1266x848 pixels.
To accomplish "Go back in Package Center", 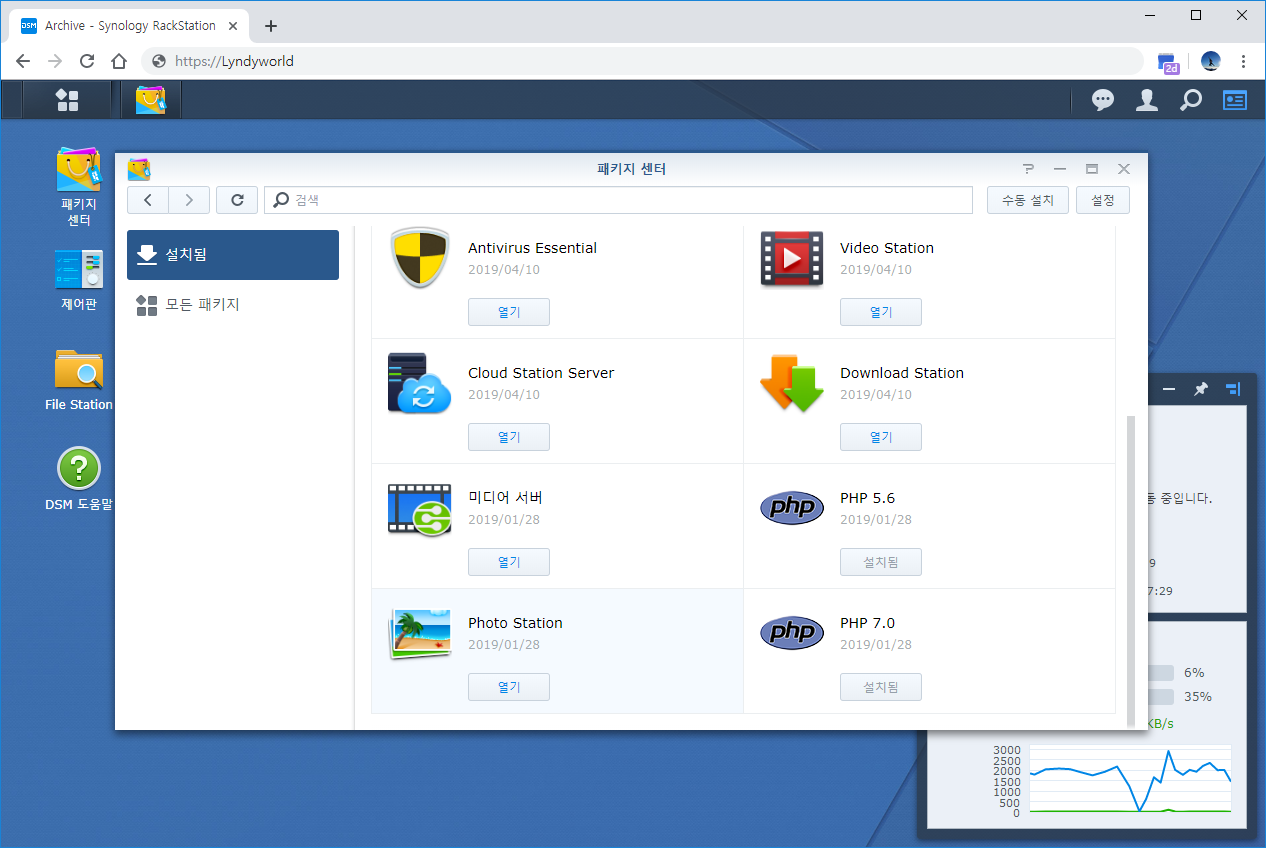I will pyautogui.click(x=148, y=200).
